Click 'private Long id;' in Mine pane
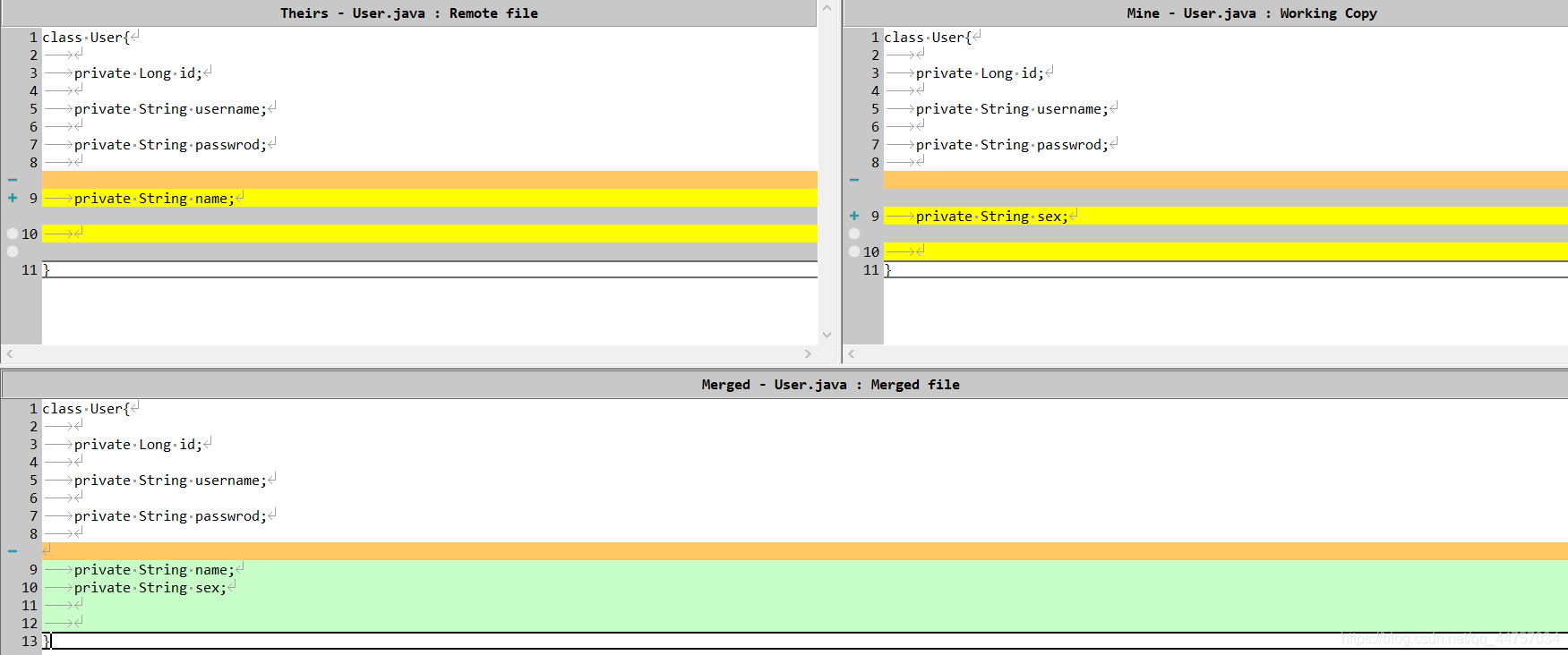 point(980,73)
